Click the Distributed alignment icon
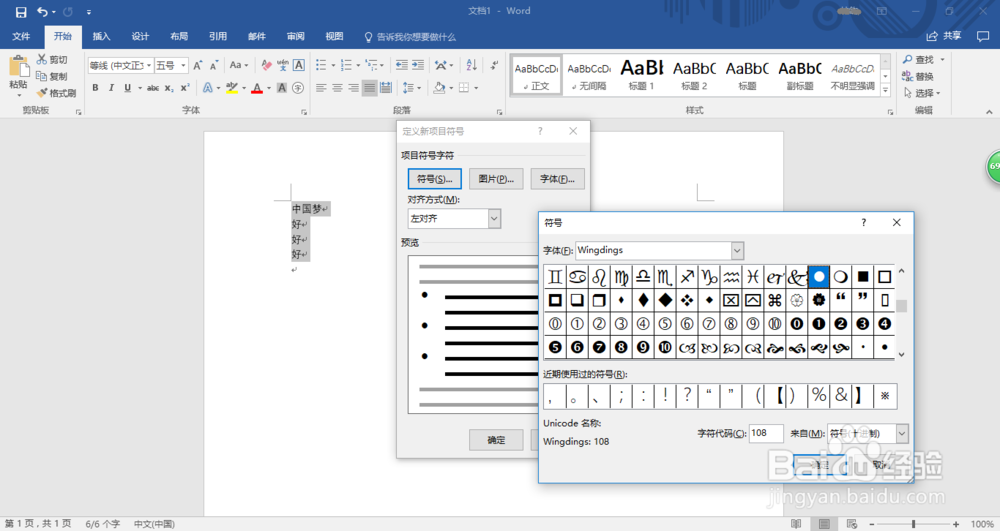This screenshot has height=531, width=1000. [x=386, y=88]
